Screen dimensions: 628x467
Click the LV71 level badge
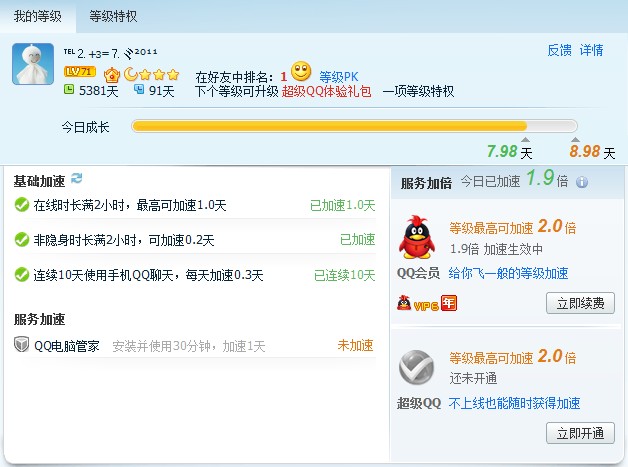pyautogui.click(x=80, y=72)
